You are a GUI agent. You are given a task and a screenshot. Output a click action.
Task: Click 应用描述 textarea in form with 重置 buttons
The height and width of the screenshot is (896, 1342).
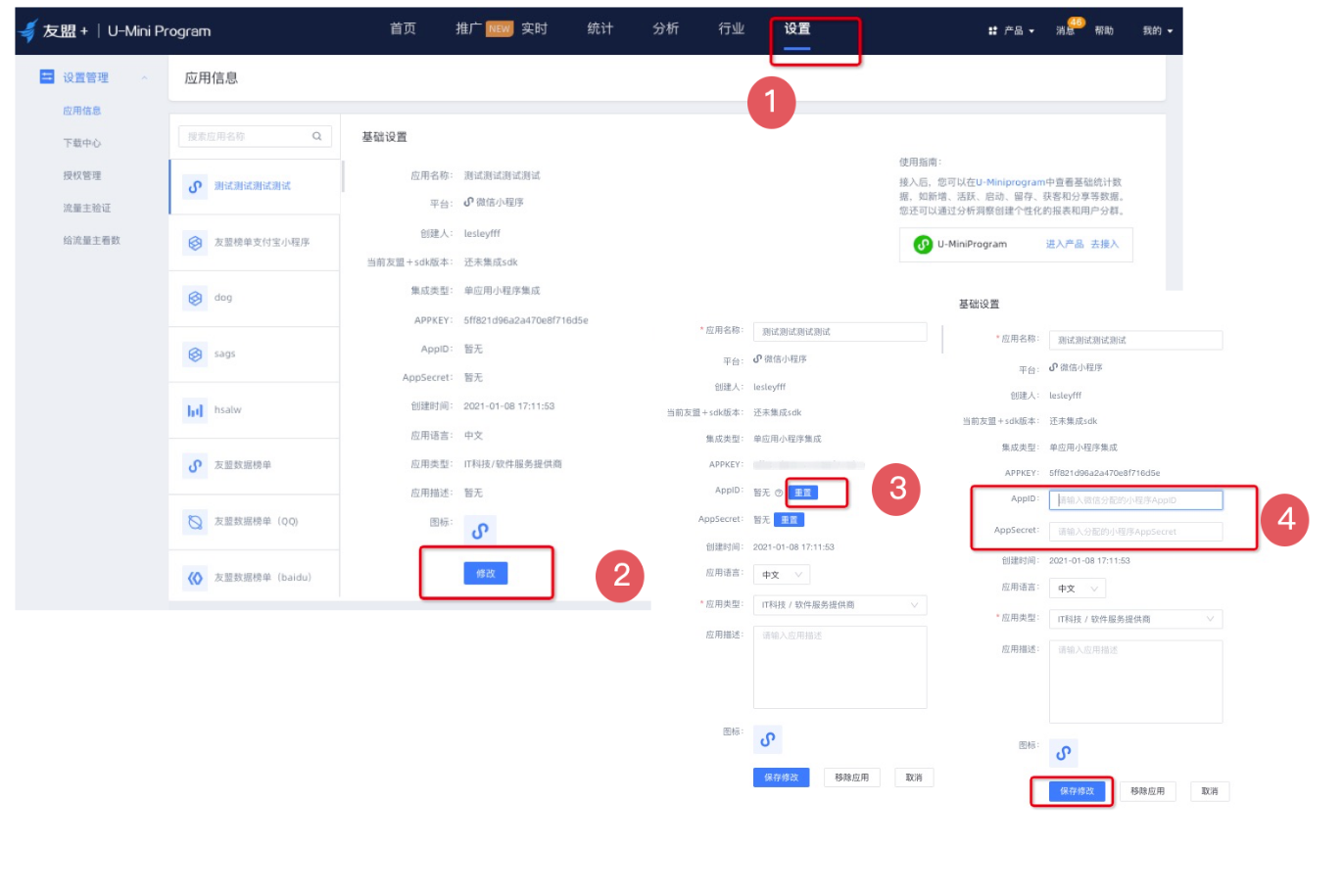[839, 667]
